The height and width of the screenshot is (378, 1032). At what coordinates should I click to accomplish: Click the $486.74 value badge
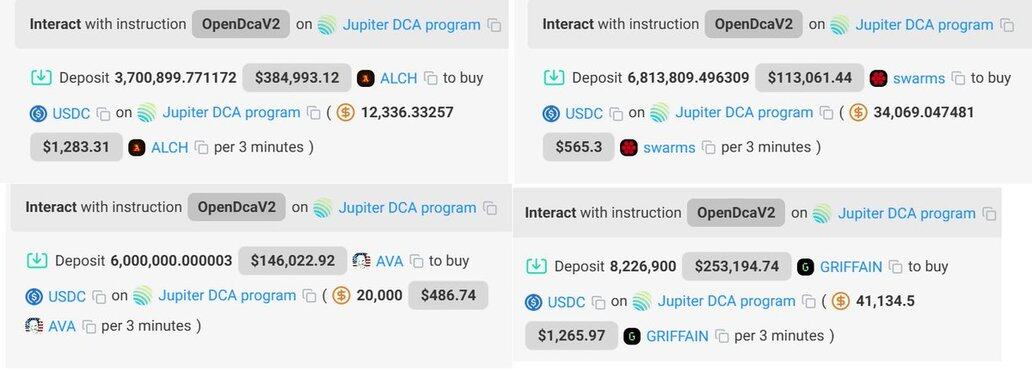tap(448, 295)
